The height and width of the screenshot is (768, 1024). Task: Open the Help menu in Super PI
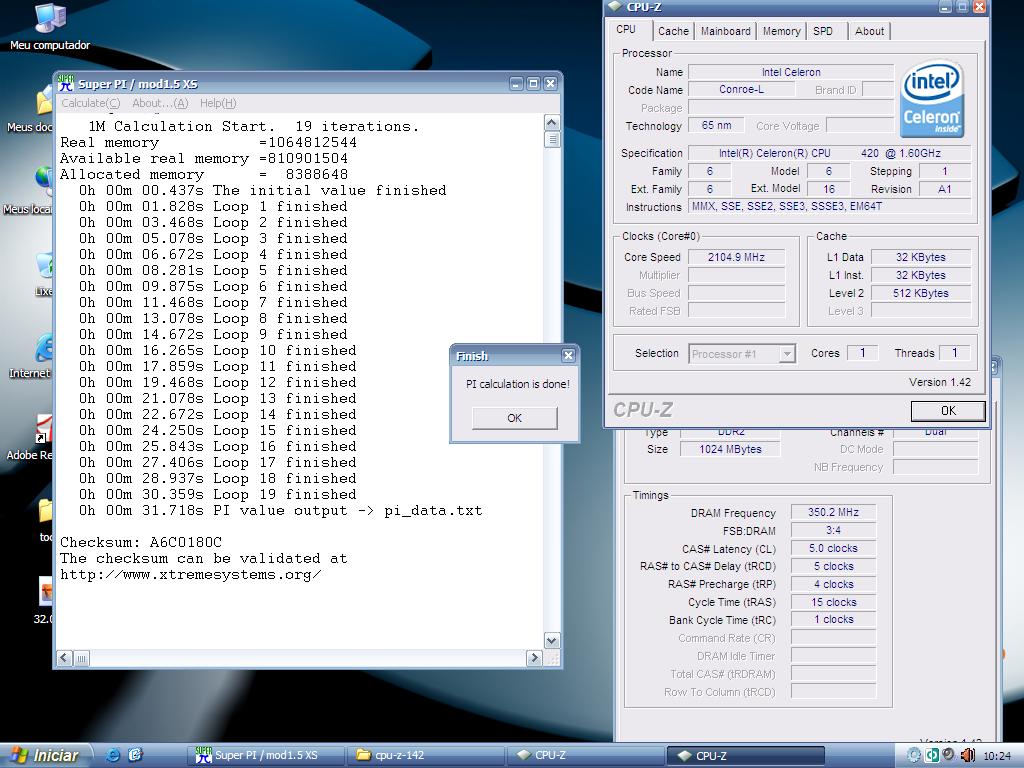coord(218,103)
